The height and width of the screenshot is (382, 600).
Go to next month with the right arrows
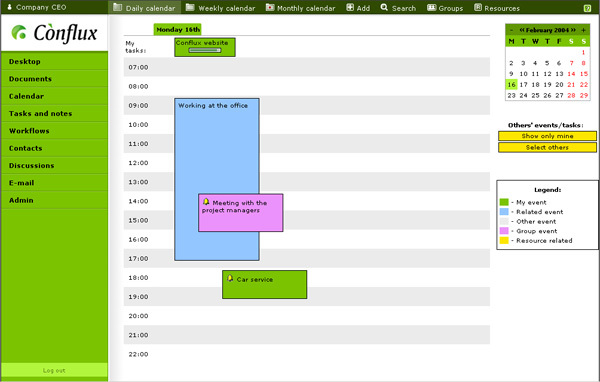coord(573,30)
